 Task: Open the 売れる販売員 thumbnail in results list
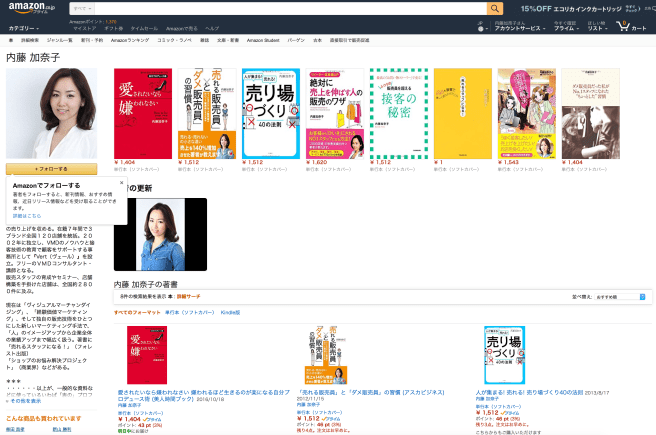coord(326,355)
